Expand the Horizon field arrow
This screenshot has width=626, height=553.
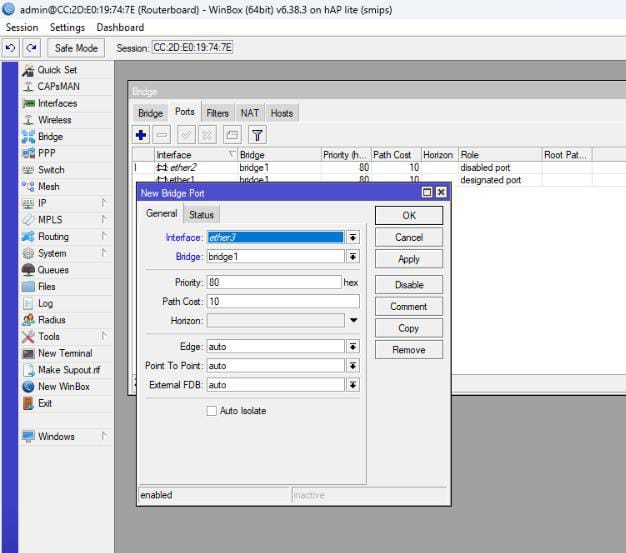353,320
